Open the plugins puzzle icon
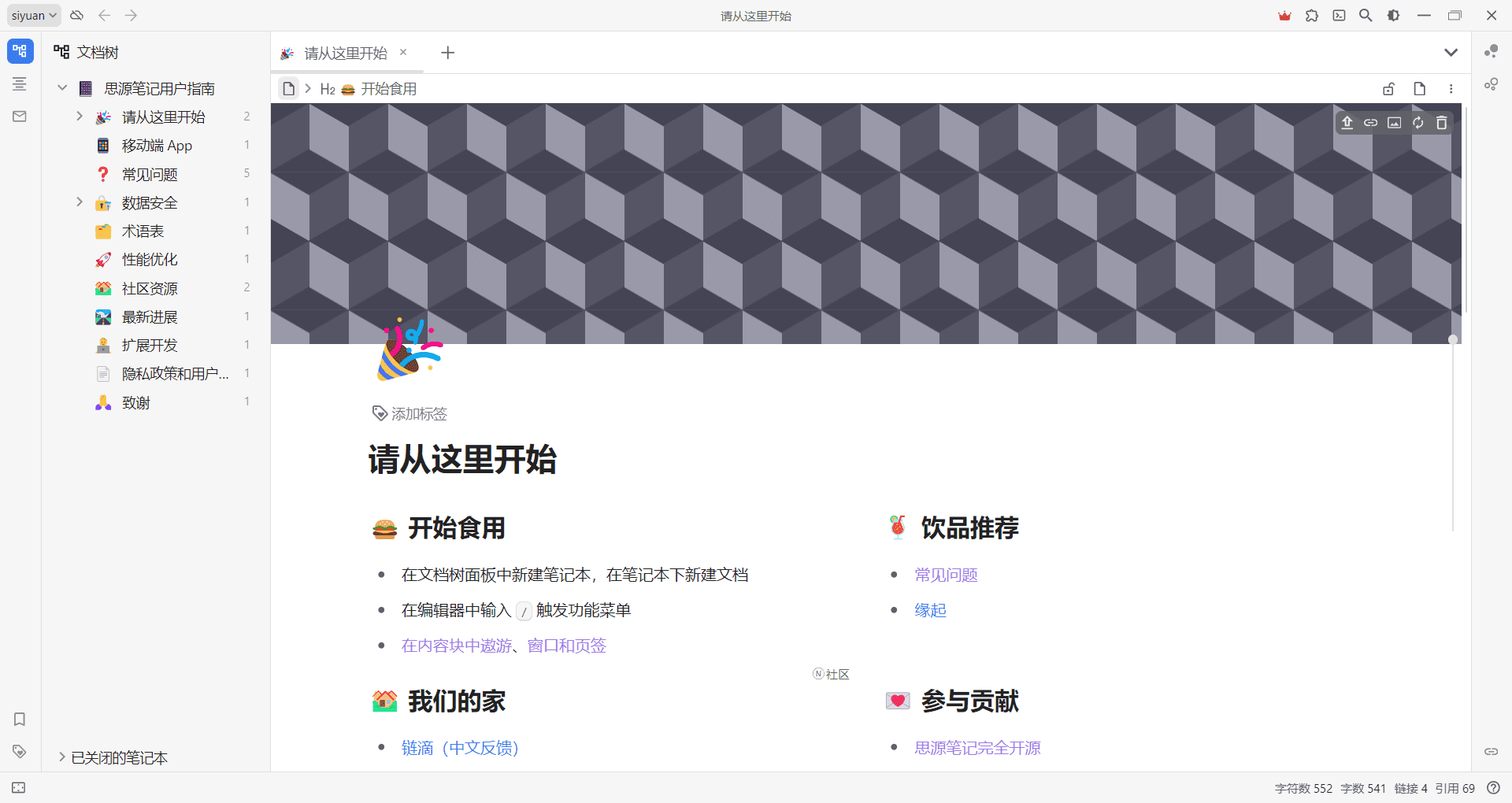Screen dimensions: 1512x803 point(1312,15)
